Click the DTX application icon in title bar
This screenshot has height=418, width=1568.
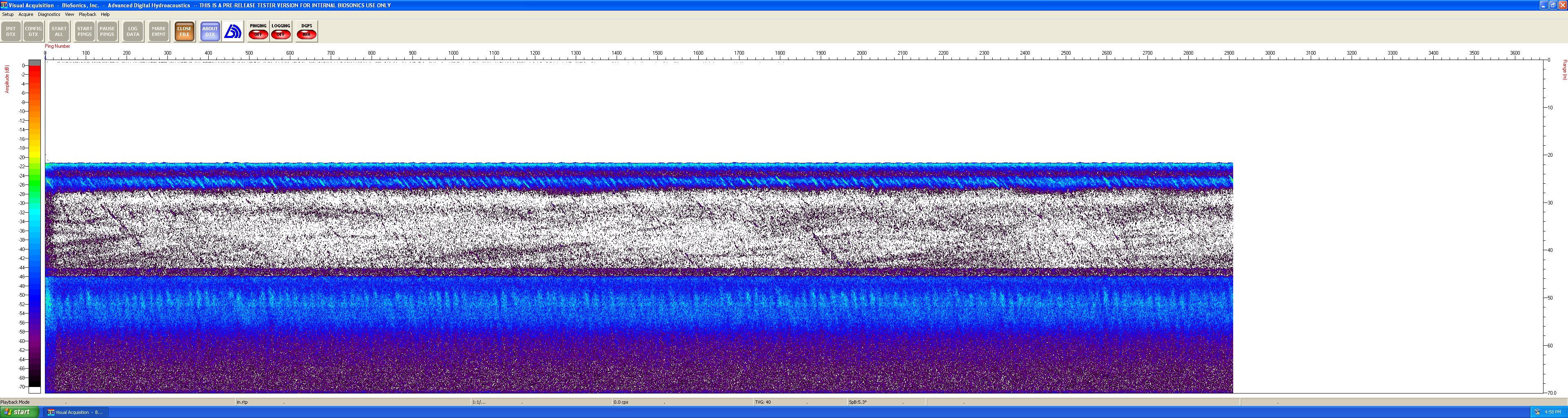tap(4, 5)
